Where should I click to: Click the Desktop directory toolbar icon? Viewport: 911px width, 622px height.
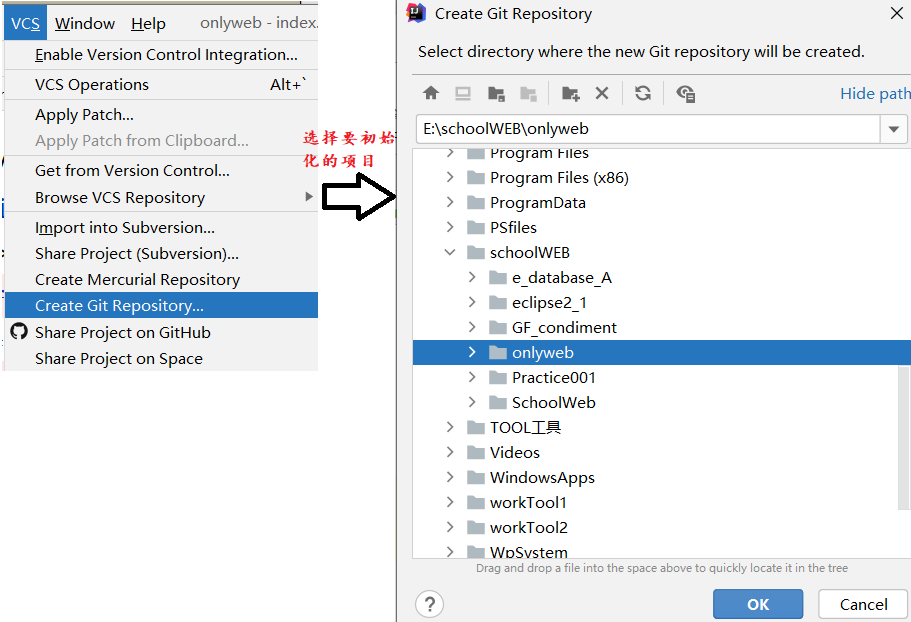pos(463,94)
